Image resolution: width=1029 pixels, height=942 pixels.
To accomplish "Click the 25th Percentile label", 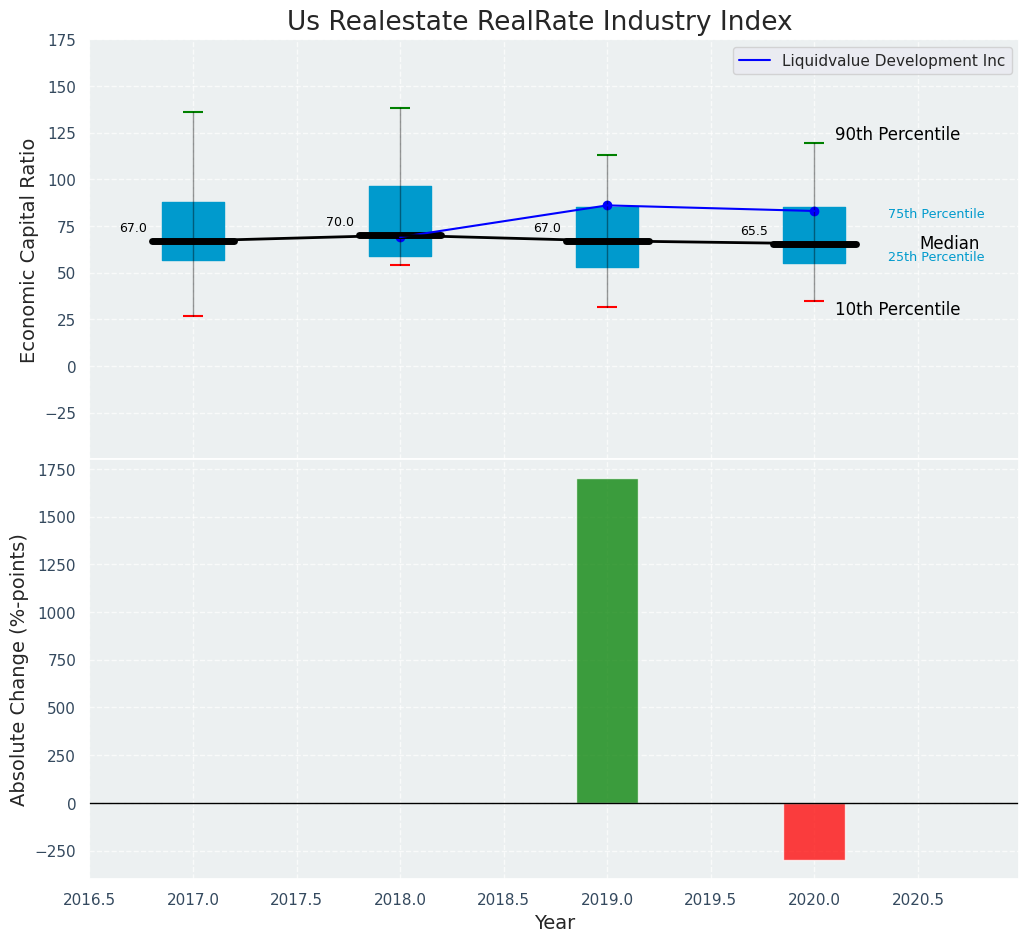I will (x=936, y=257).
